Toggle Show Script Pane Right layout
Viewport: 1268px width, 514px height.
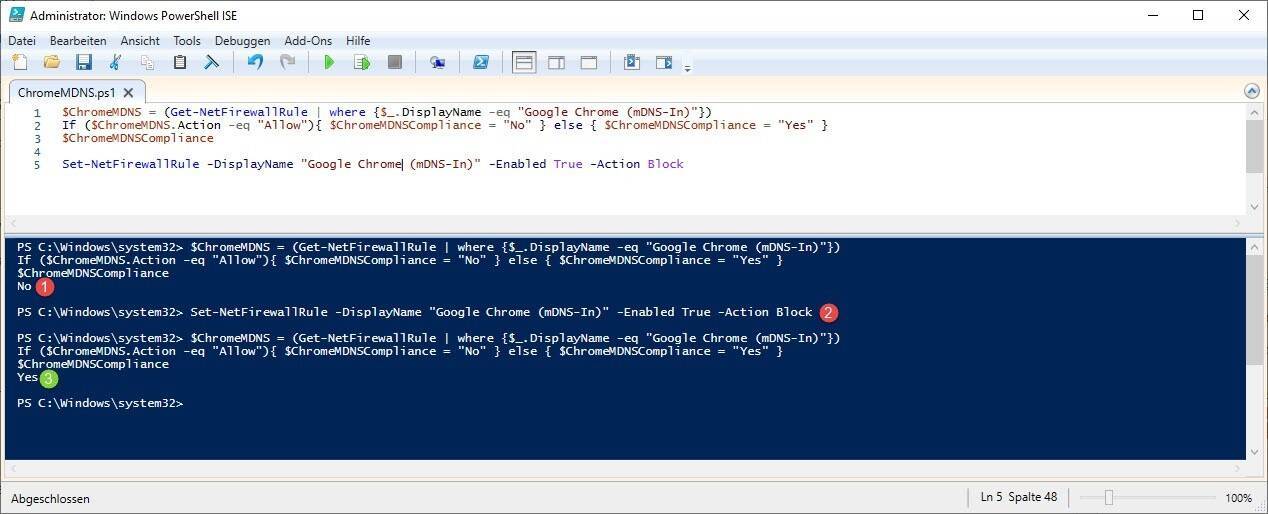click(x=556, y=62)
